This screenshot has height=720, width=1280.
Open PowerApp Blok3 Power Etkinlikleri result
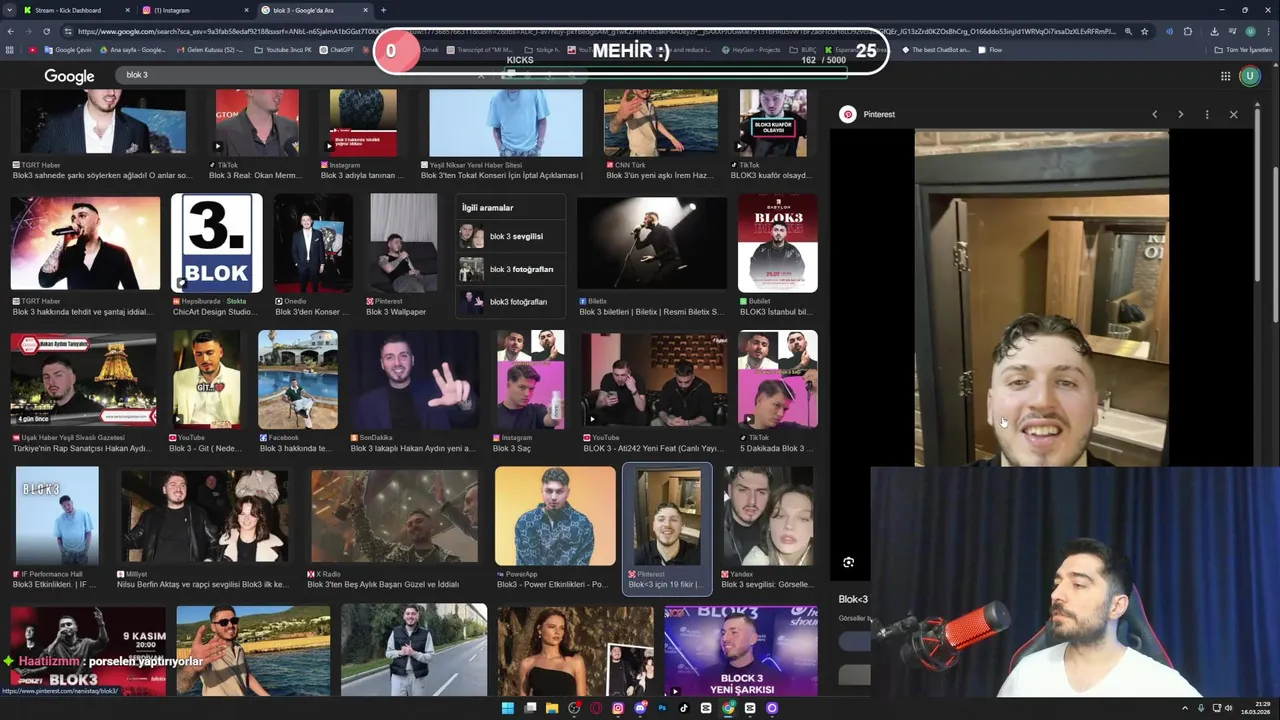[x=555, y=516]
